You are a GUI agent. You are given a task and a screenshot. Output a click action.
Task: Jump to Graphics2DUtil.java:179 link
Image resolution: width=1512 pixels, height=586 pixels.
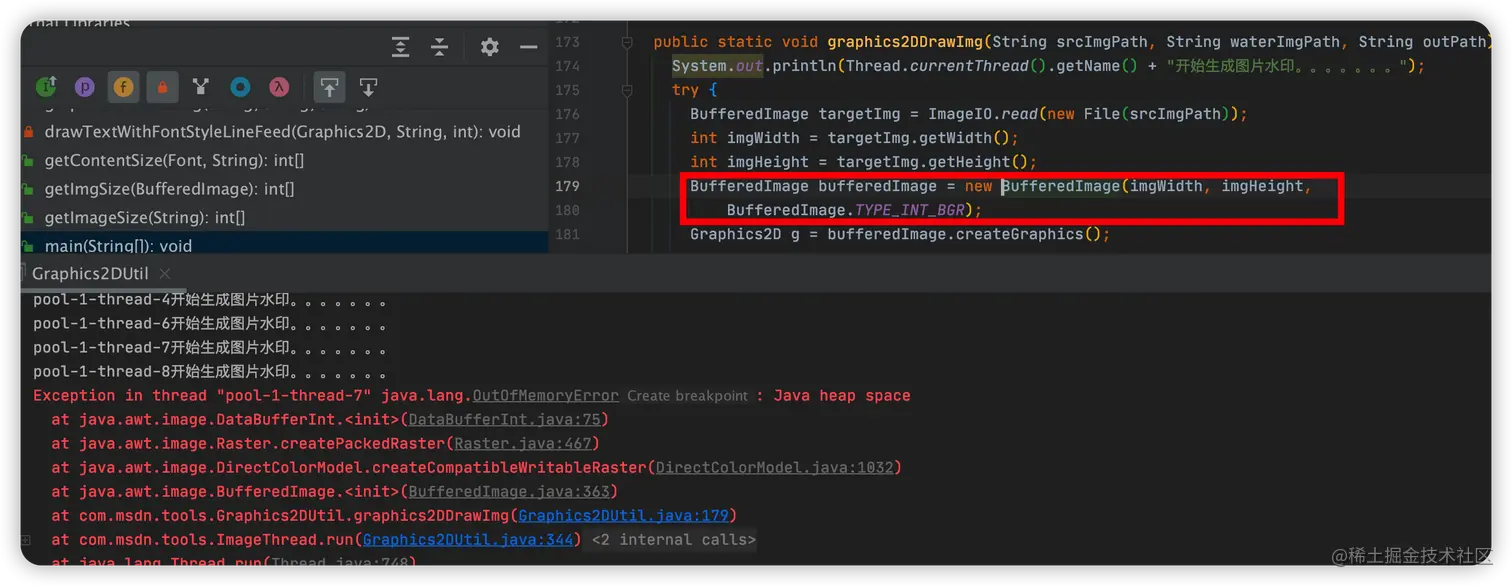[623, 516]
